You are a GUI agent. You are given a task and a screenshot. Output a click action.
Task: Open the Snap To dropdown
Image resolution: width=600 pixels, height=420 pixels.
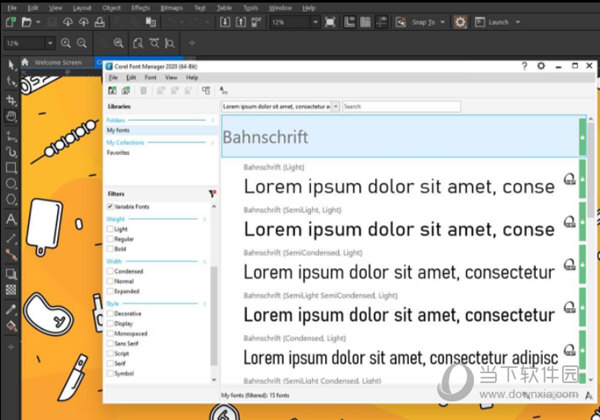click(x=443, y=22)
